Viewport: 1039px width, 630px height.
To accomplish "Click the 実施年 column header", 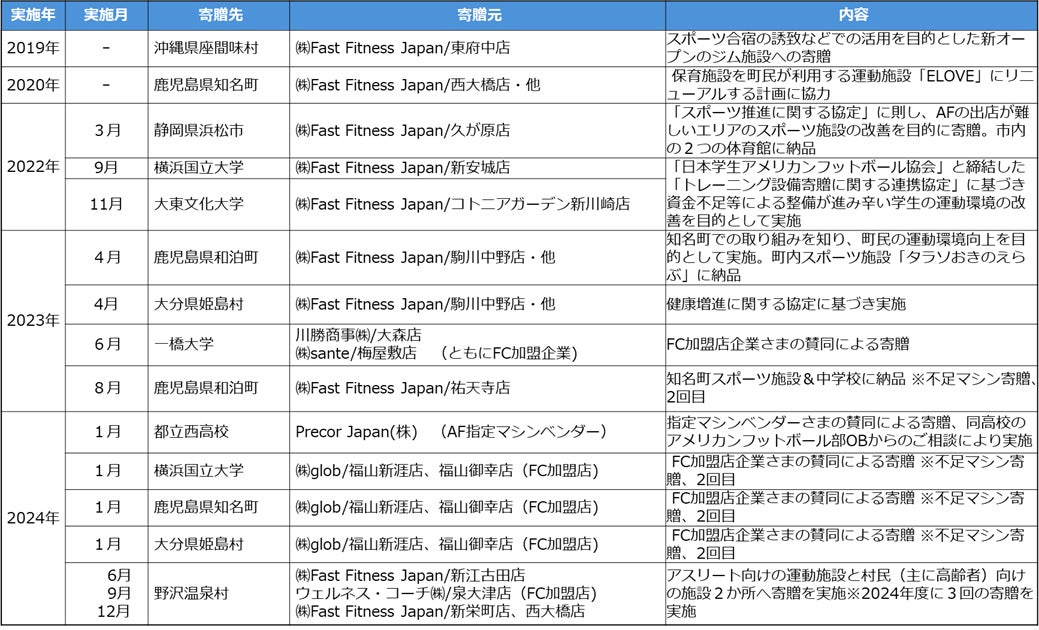I will coord(32,15).
